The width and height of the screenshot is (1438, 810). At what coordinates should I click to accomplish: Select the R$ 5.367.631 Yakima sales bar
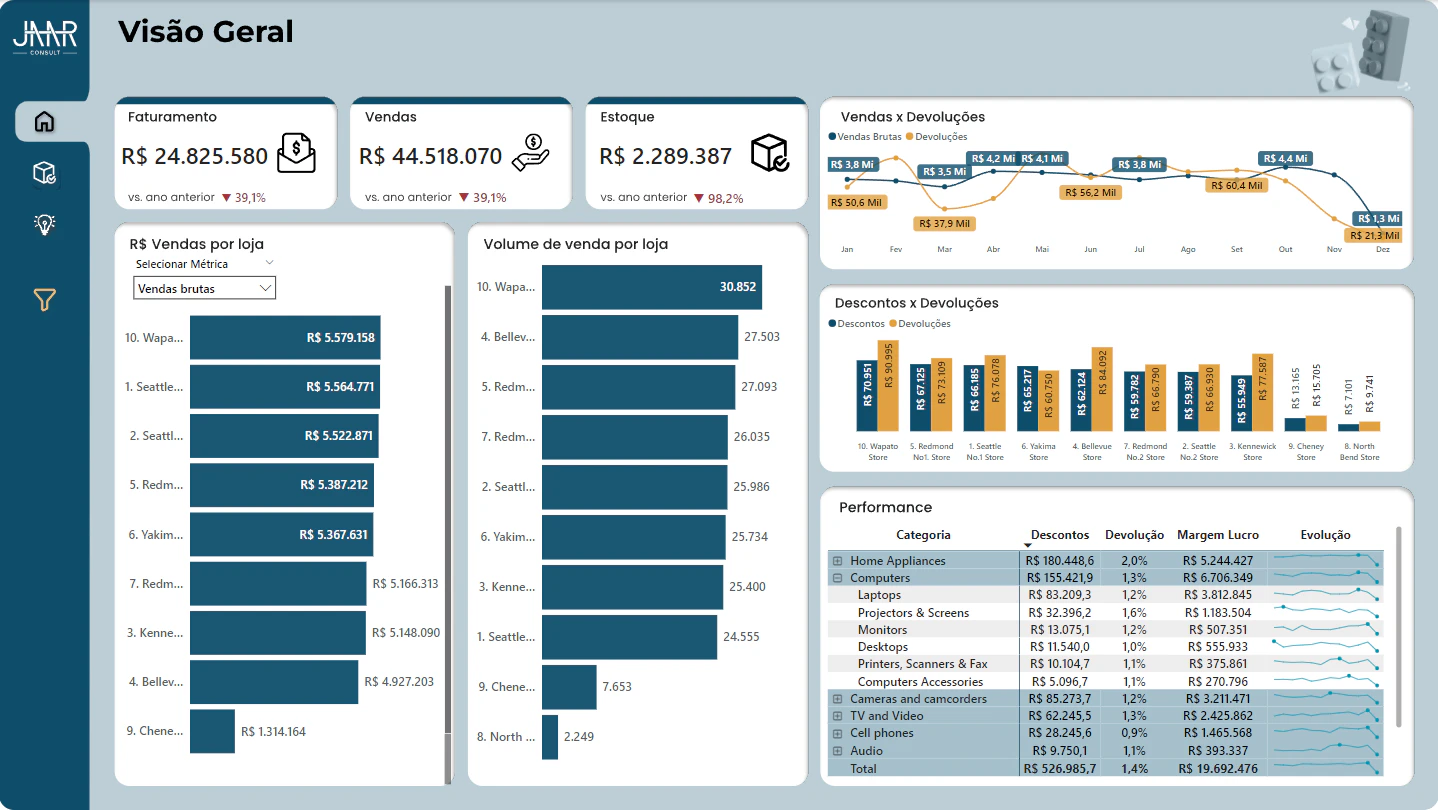point(281,535)
